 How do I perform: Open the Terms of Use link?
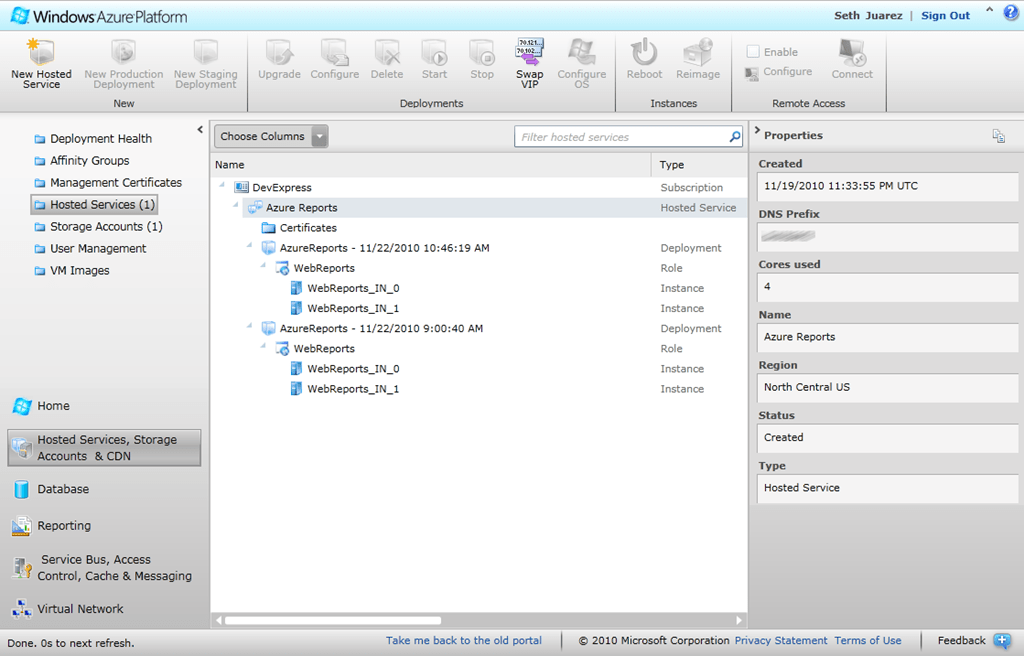(x=867, y=640)
